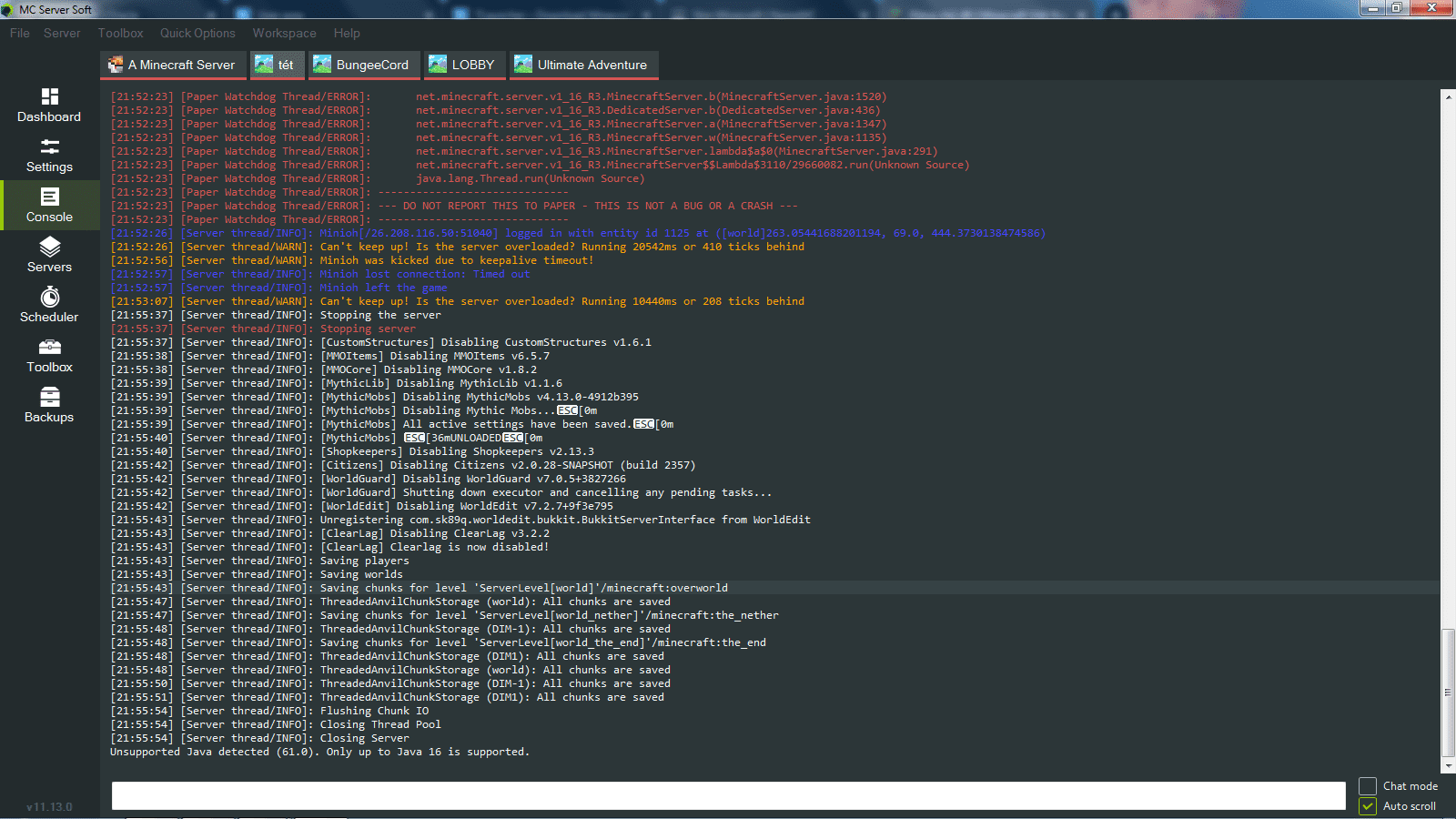Open the Toolbox sidebar page
Viewport: 1456px width, 819px height.
49,355
